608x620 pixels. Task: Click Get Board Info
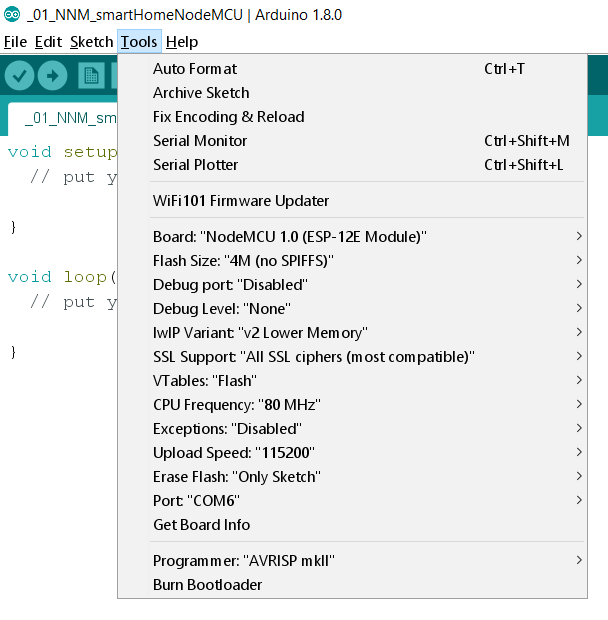352,525
